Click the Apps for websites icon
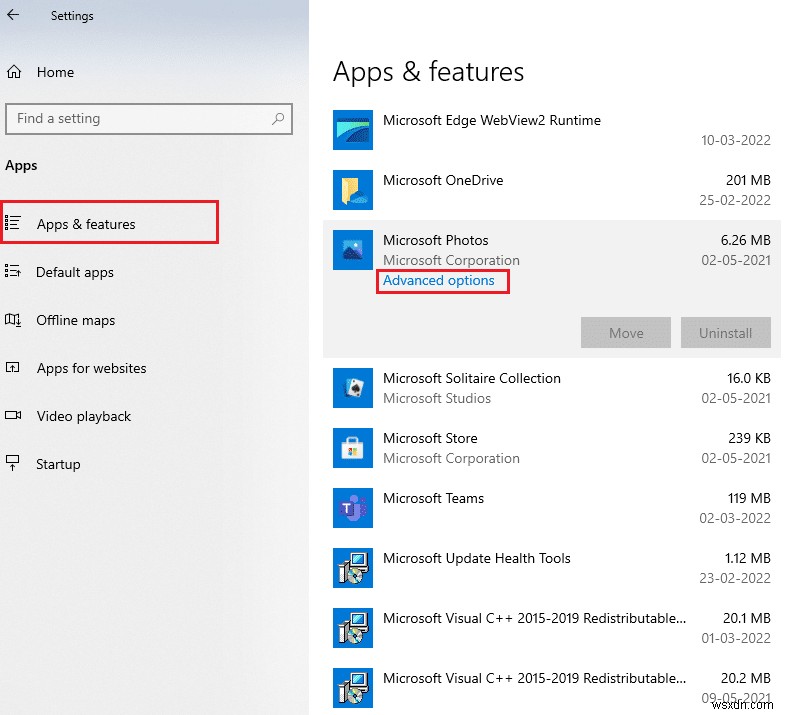Screen dimensions: 785x715 point(13,368)
